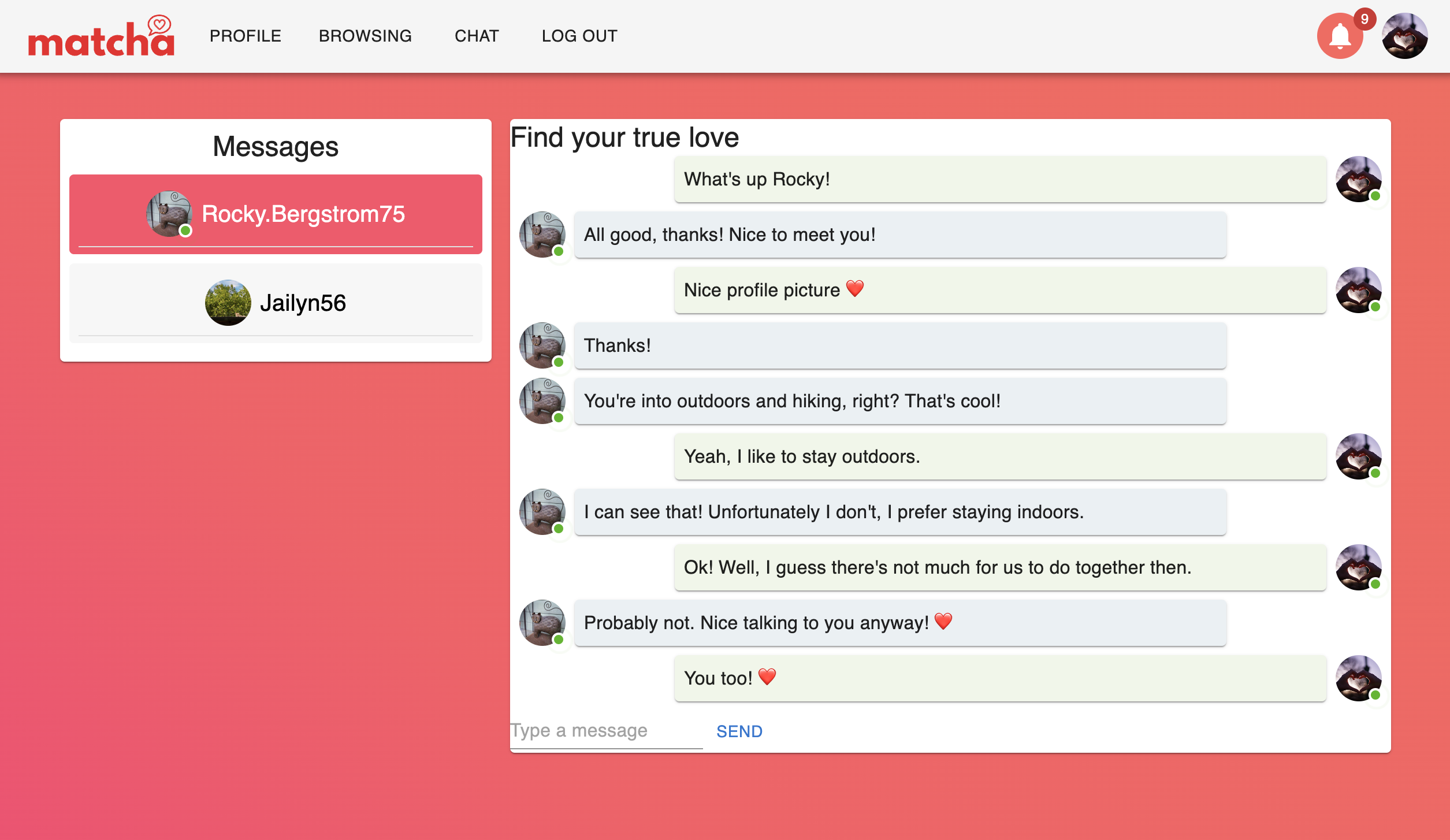The height and width of the screenshot is (840, 1450).
Task: Open the PROFILE menu item
Action: pos(246,36)
